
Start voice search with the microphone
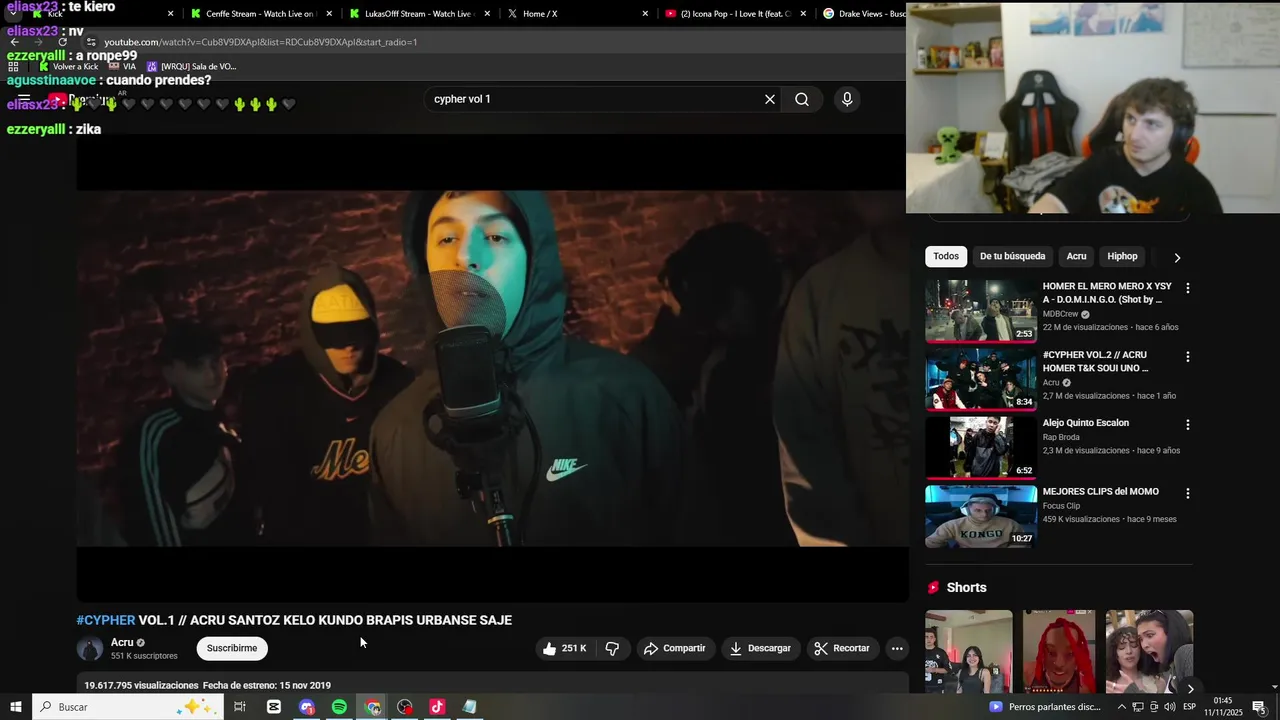[x=847, y=99]
